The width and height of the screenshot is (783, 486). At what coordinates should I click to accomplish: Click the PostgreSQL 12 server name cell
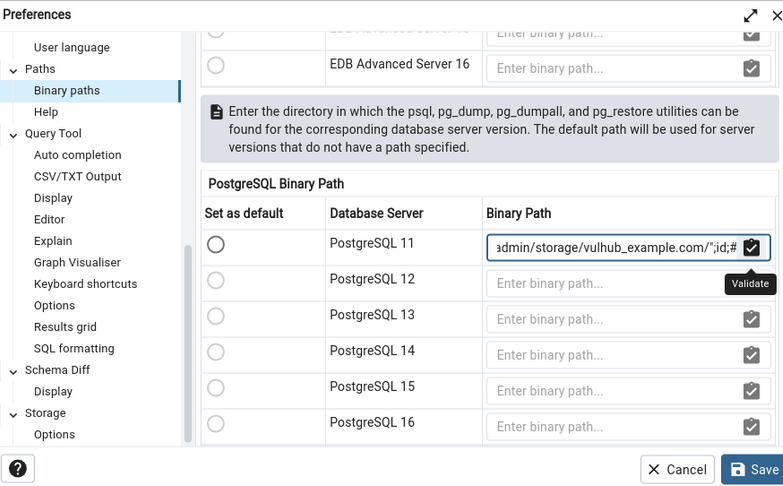coord(372,279)
